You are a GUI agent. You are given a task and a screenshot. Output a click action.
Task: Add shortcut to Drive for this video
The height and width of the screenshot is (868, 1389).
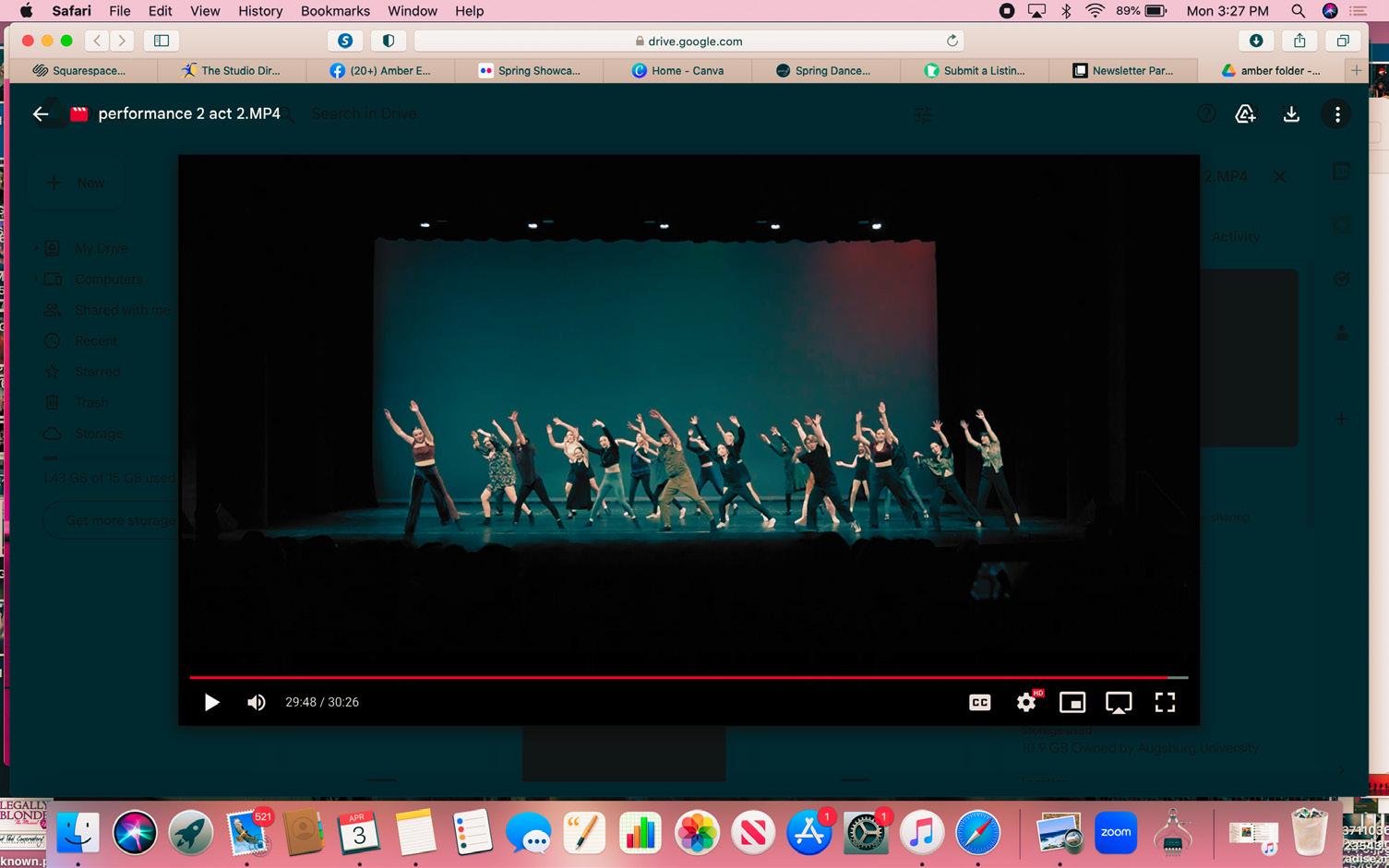(x=1245, y=113)
